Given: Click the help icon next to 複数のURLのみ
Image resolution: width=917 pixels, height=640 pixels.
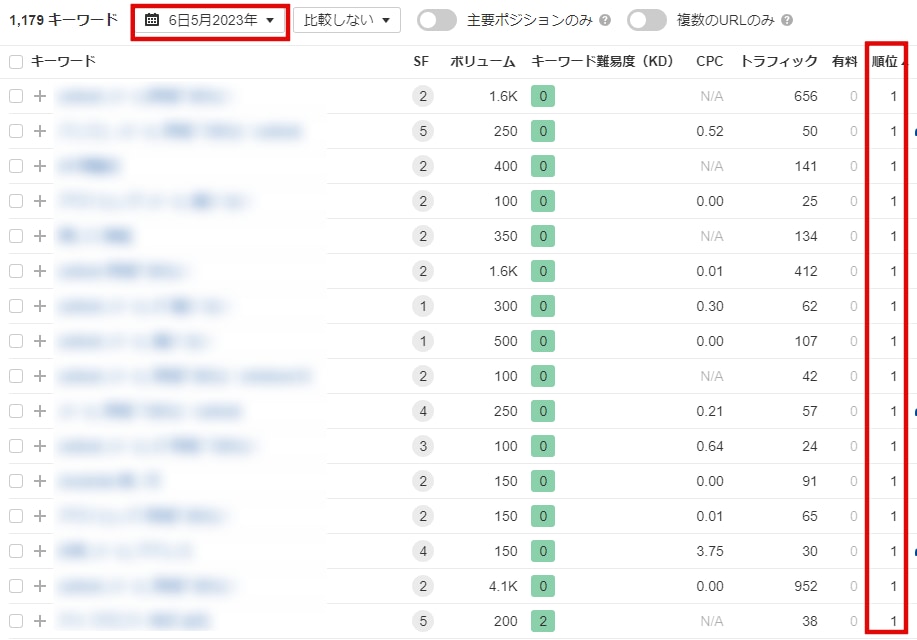Looking at the screenshot, I should click(x=787, y=20).
